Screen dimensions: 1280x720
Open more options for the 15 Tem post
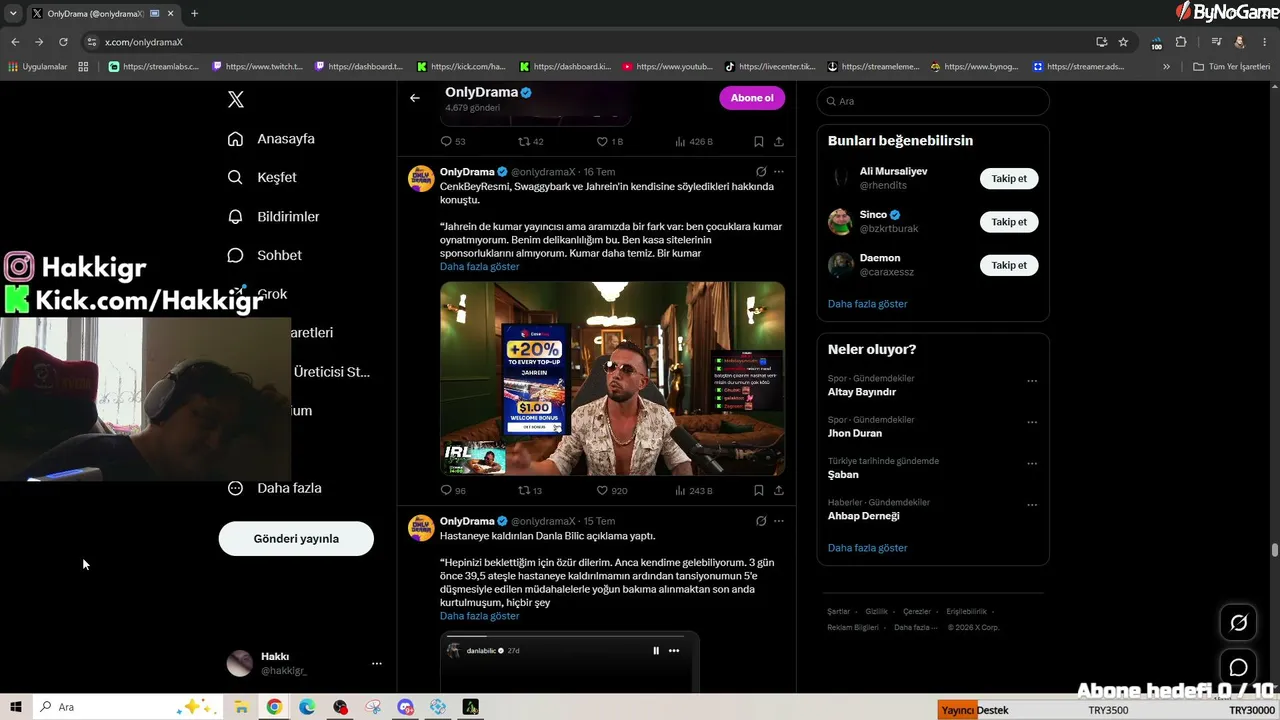779,521
